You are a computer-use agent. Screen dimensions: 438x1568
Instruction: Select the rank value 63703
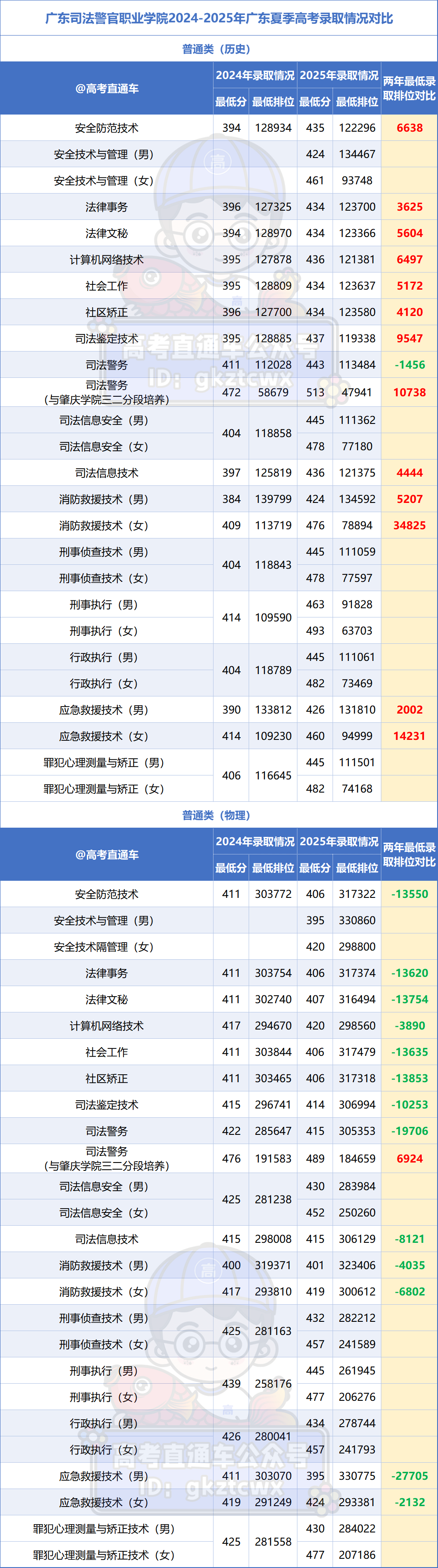click(357, 631)
